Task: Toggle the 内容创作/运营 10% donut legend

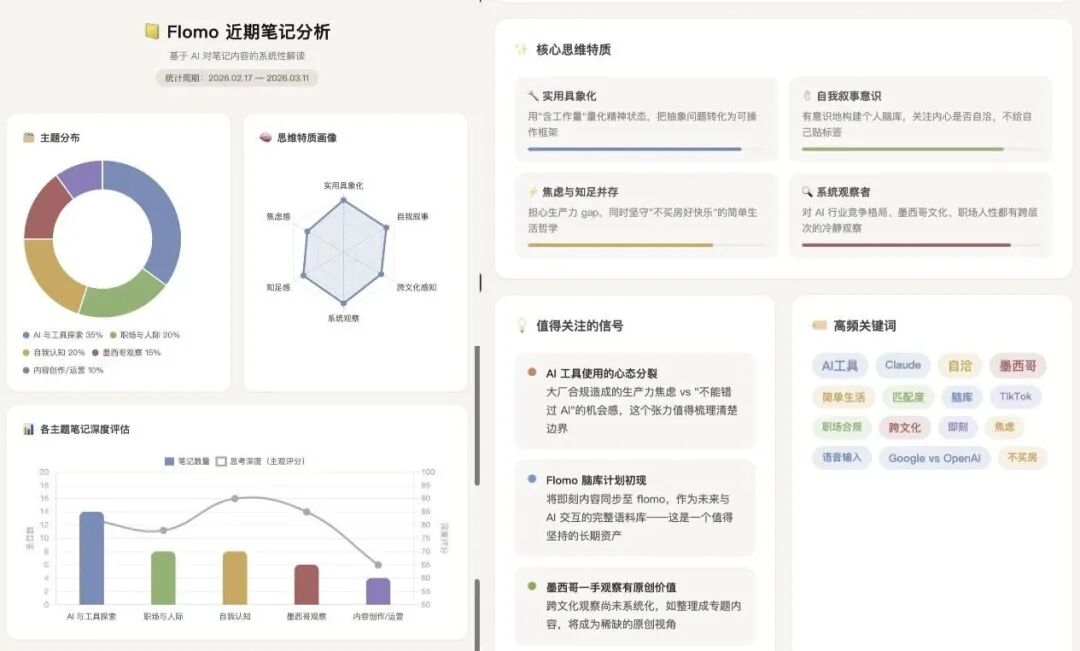Action: coord(63,370)
